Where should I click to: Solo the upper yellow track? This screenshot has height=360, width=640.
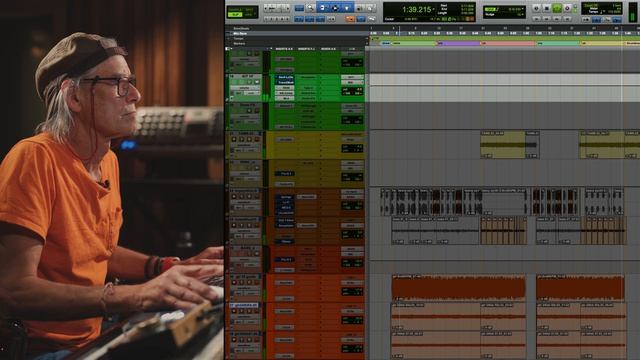tap(249, 139)
